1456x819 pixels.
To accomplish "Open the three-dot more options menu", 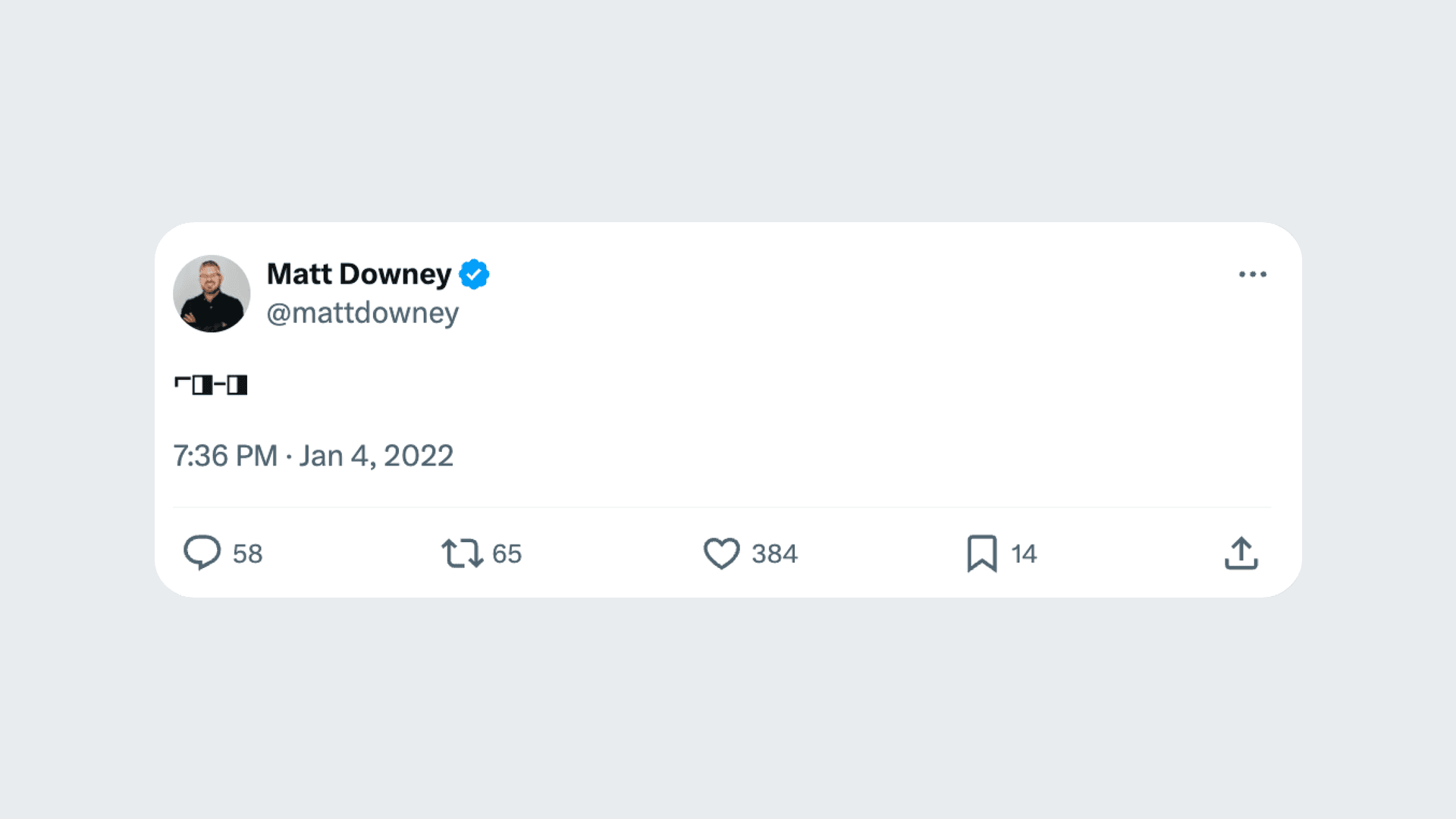I will (1252, 275).
